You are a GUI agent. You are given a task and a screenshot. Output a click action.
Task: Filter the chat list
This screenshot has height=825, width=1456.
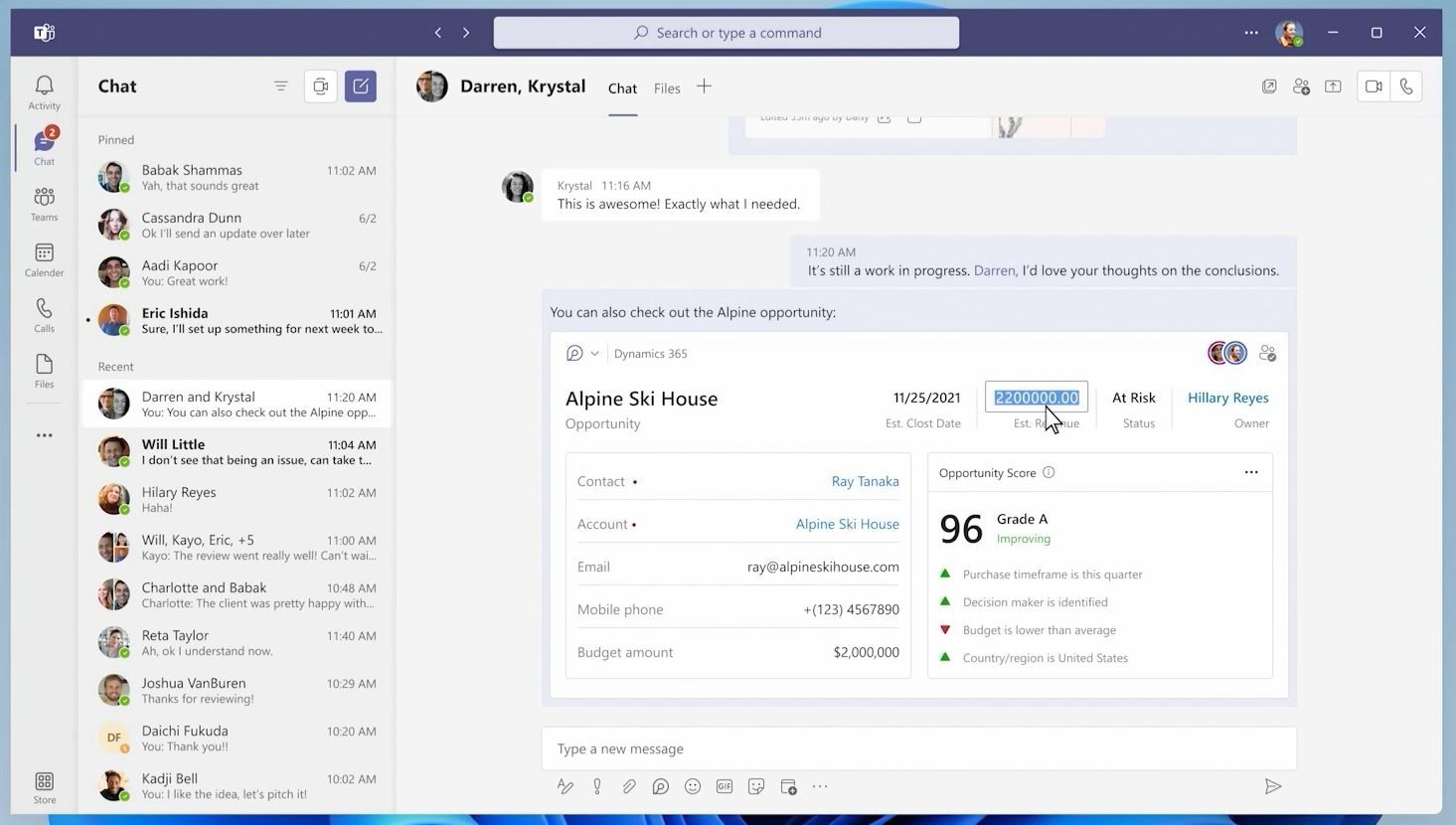(x=281, y=86)
